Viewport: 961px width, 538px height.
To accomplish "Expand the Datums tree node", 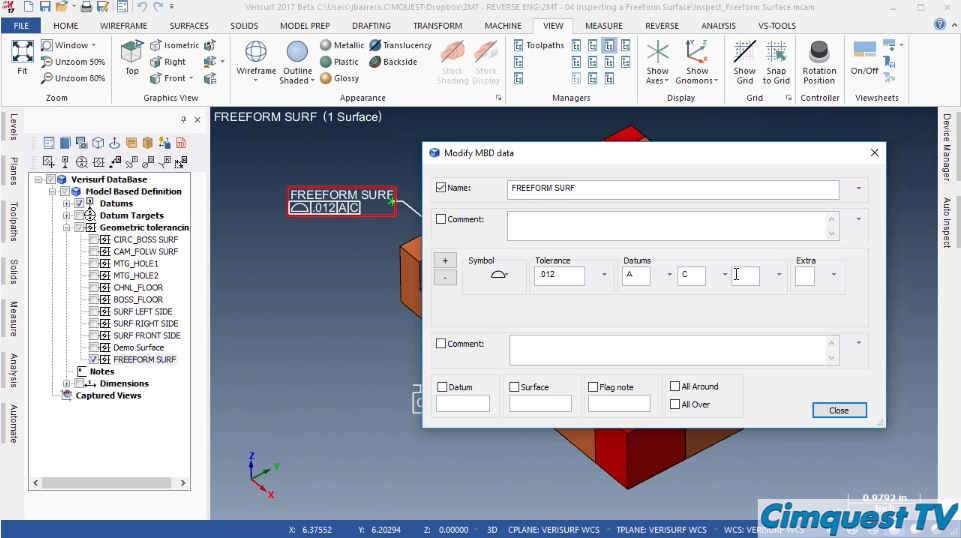I will tap(66, 203).
